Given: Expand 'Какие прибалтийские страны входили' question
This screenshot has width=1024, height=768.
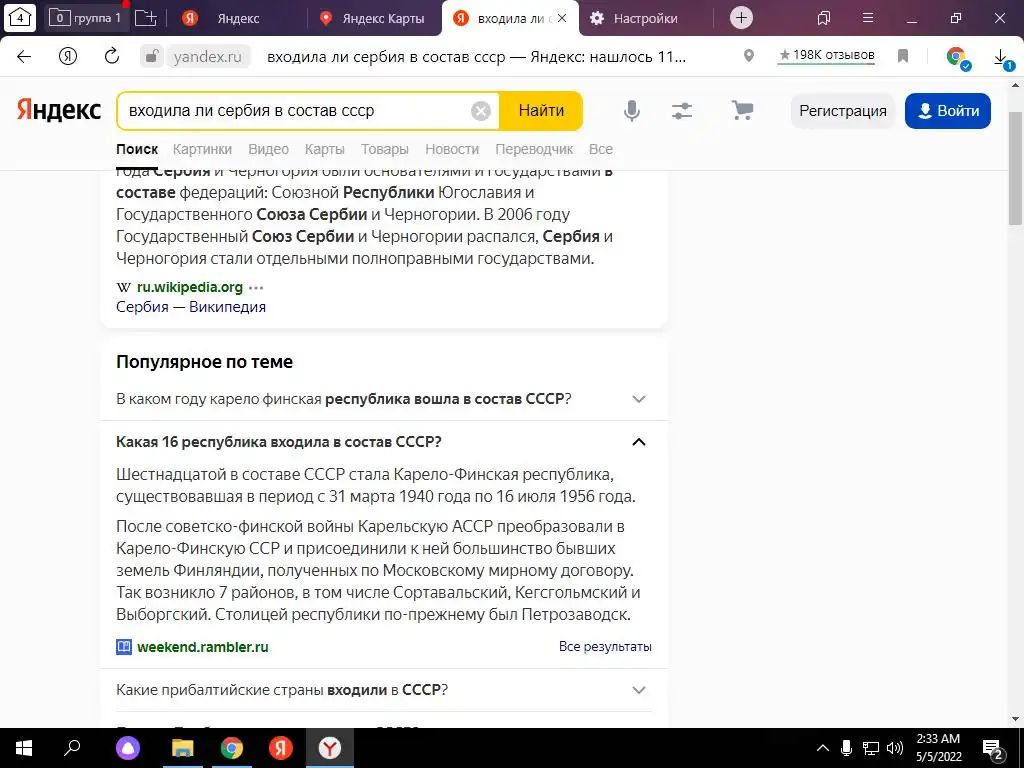Looking at the screenshot, I should [x=384, y=690].
